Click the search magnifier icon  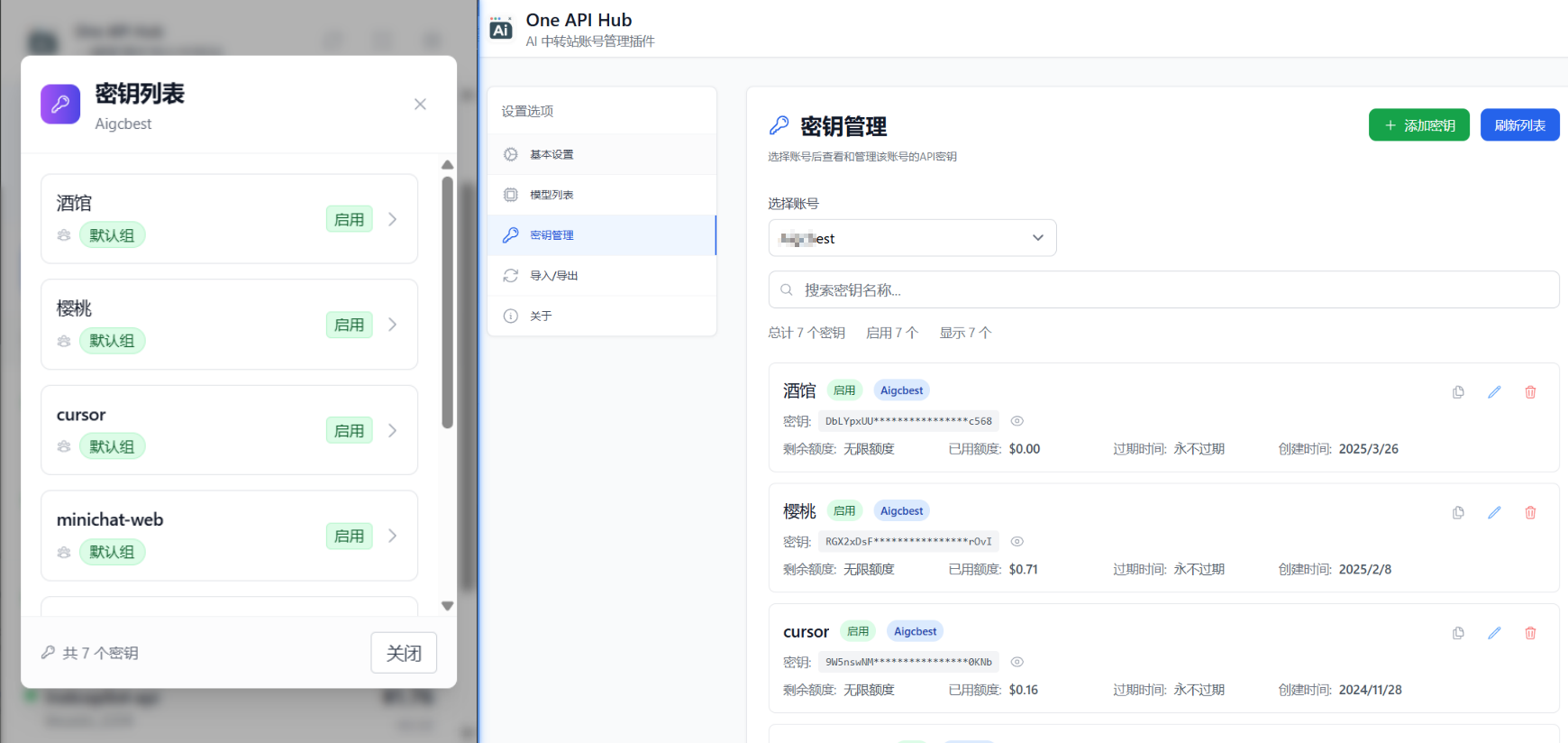tap(787, 290)
